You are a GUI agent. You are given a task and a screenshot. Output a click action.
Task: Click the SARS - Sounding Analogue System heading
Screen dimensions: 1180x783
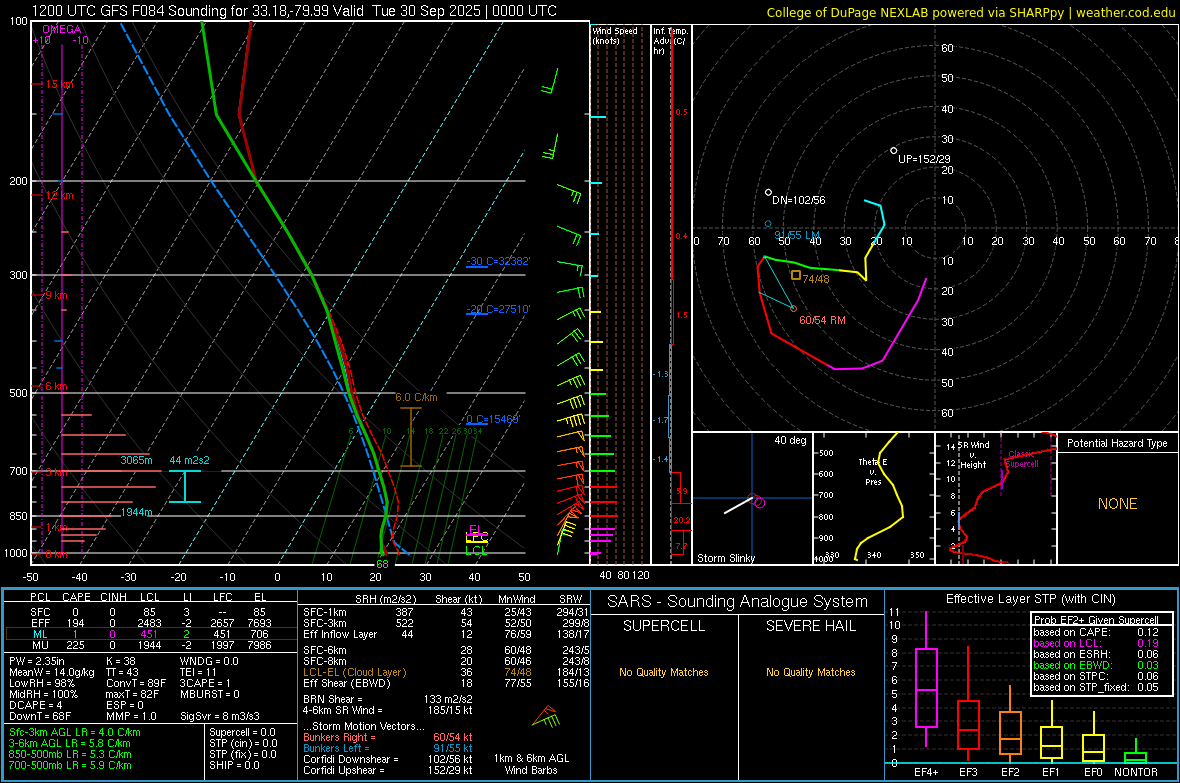pos(737,602)
